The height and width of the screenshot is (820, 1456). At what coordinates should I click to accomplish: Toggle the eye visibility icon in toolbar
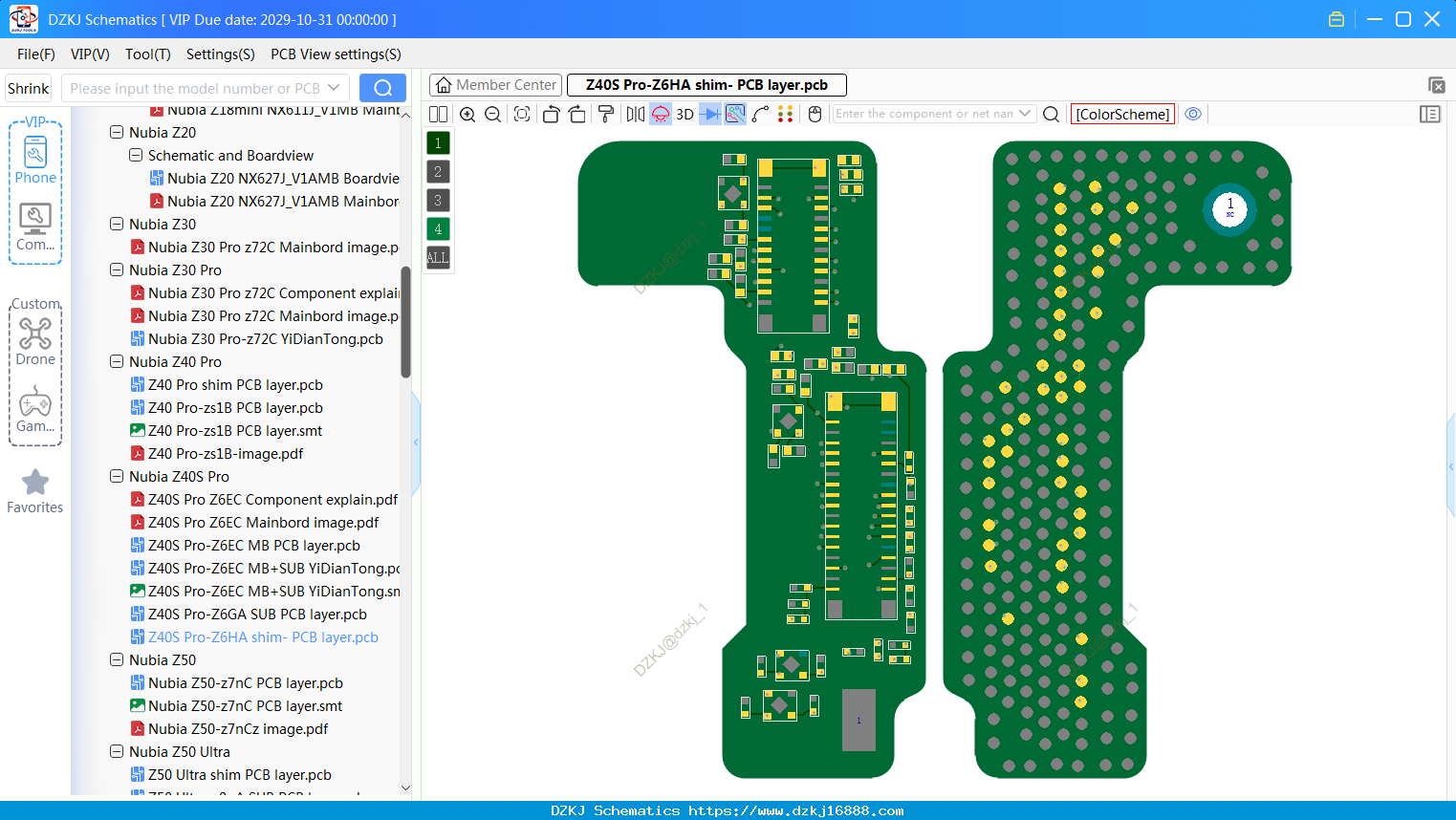click(x=1193, y=114)
